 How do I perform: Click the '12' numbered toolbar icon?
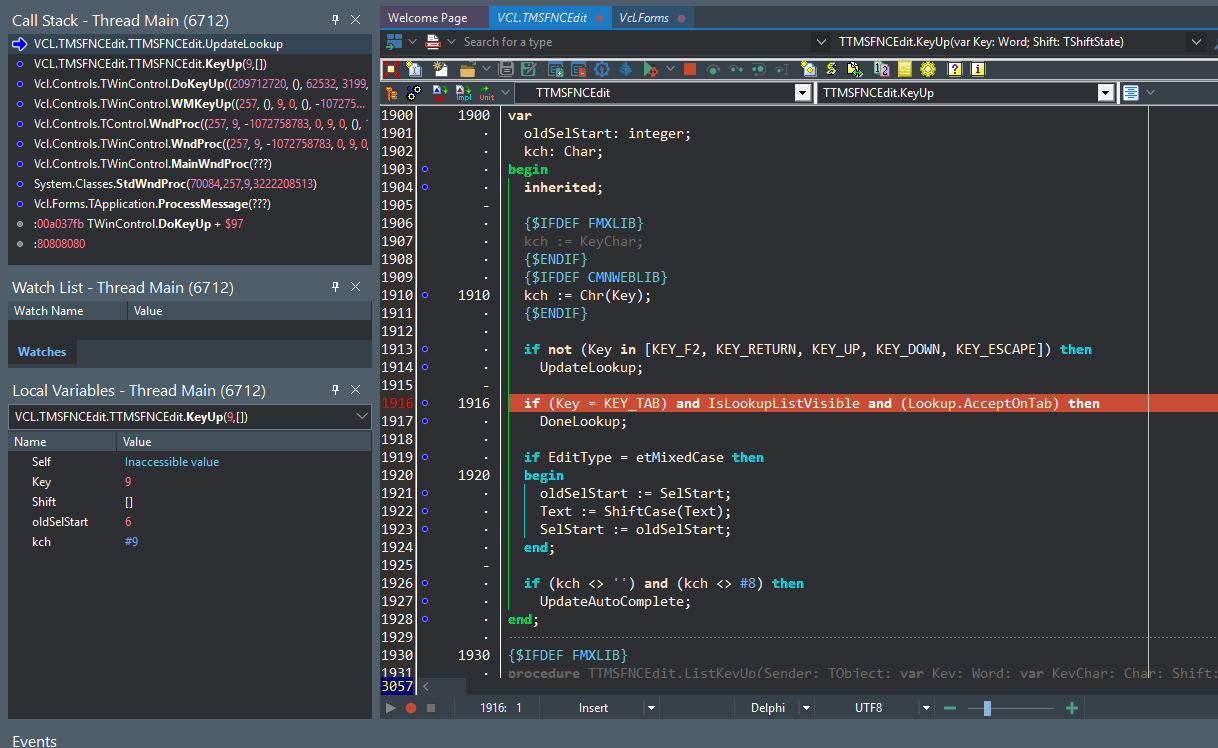881,69
